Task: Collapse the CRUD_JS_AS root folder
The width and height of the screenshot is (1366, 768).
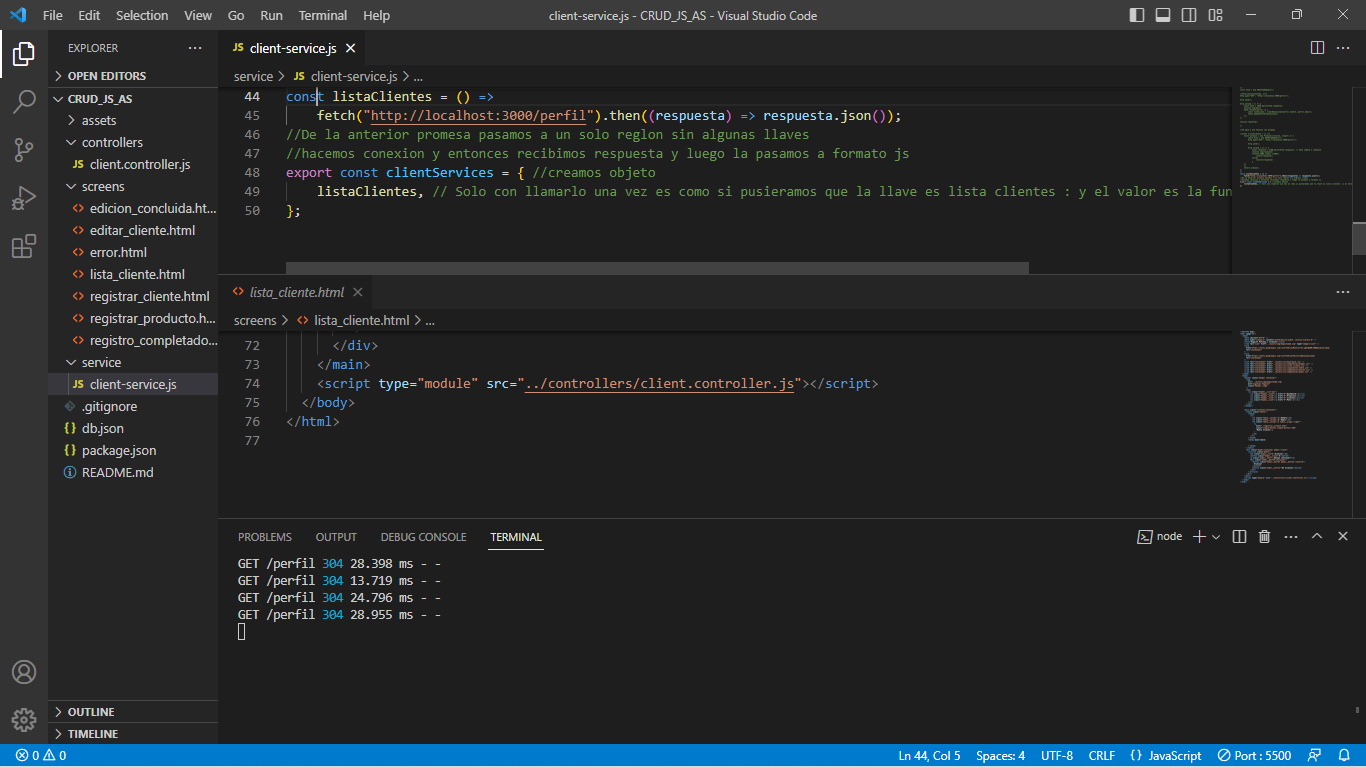Action: click(x=133, y=99)
